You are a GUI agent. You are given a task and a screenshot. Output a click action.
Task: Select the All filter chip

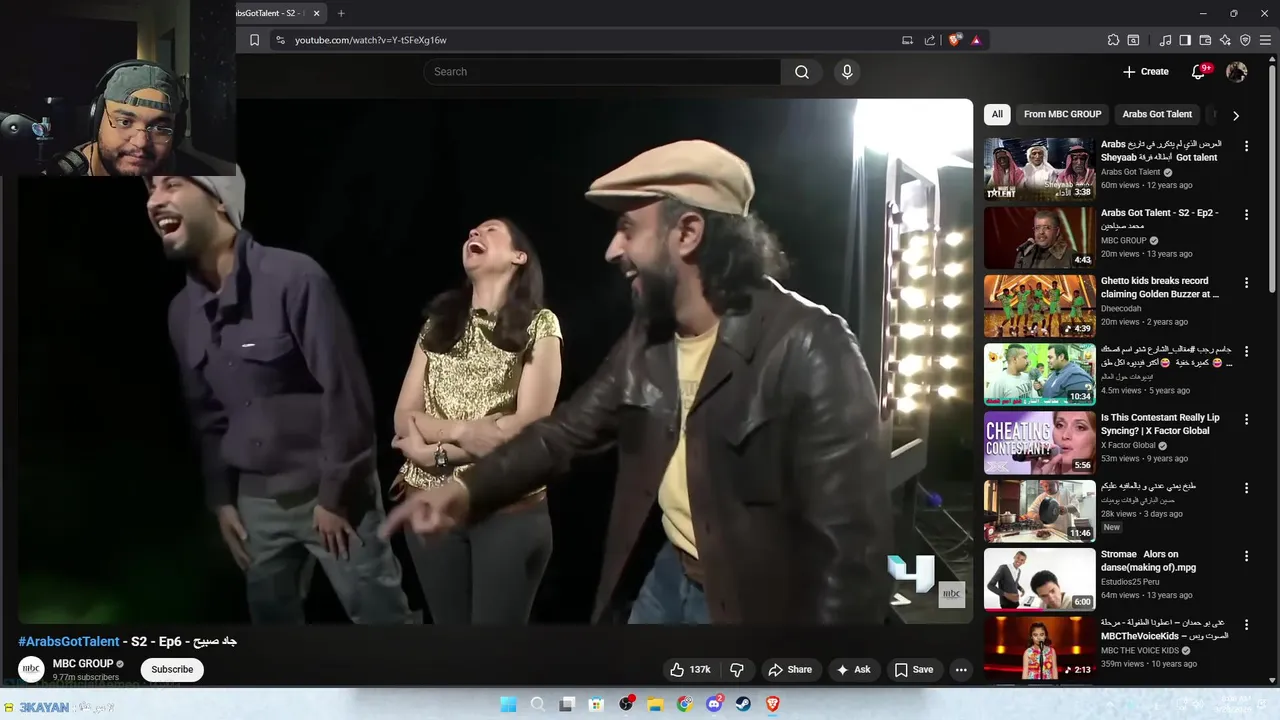pos(997,114)
